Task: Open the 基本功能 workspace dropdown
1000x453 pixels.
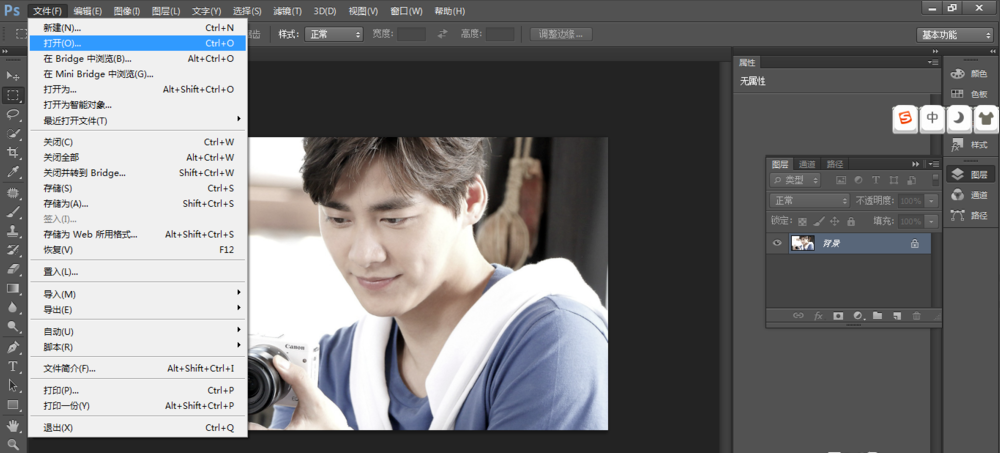Action: (954, 35)
